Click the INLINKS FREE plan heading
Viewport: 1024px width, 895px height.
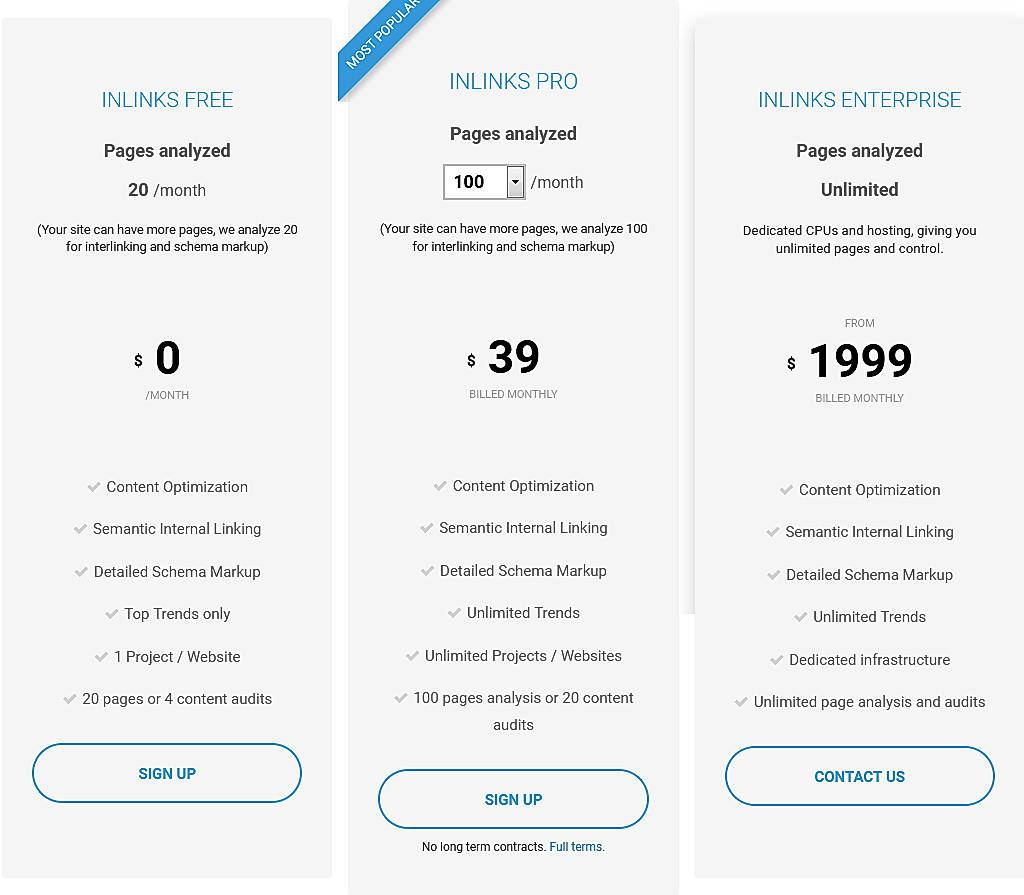167,100
